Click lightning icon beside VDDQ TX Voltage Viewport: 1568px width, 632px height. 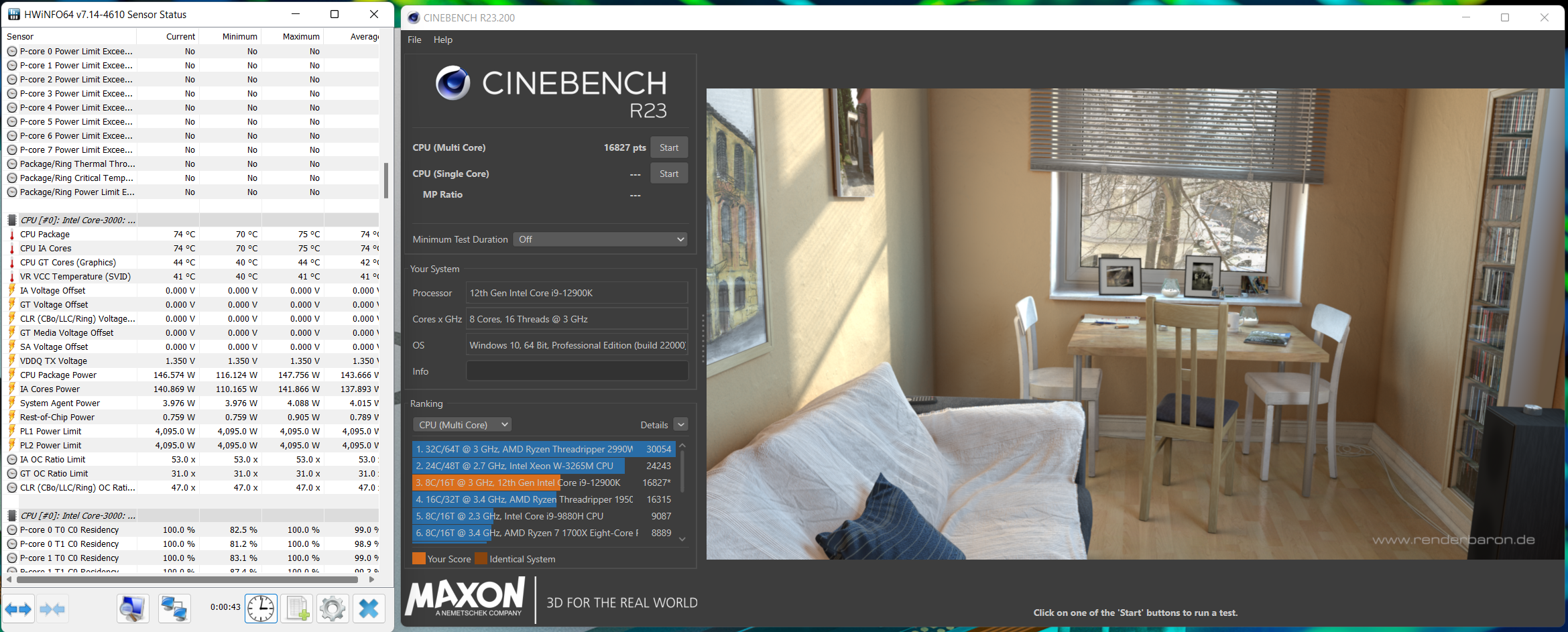pyautogui.click(x=11, y=361)
